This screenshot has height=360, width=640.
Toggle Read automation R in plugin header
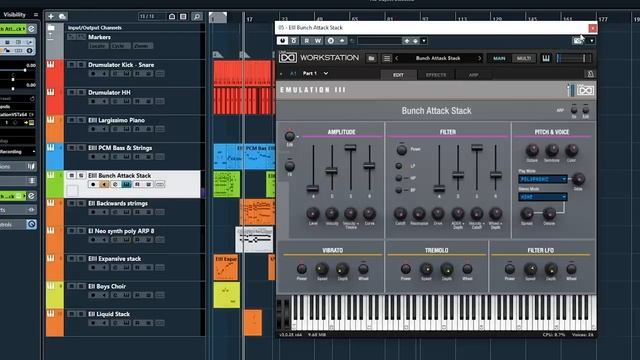307,41
